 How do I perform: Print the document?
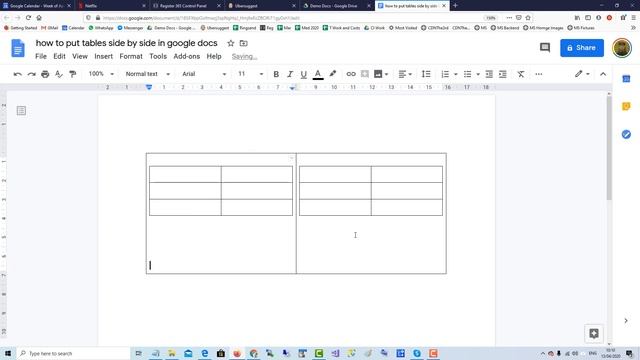(x=45, y=74)
